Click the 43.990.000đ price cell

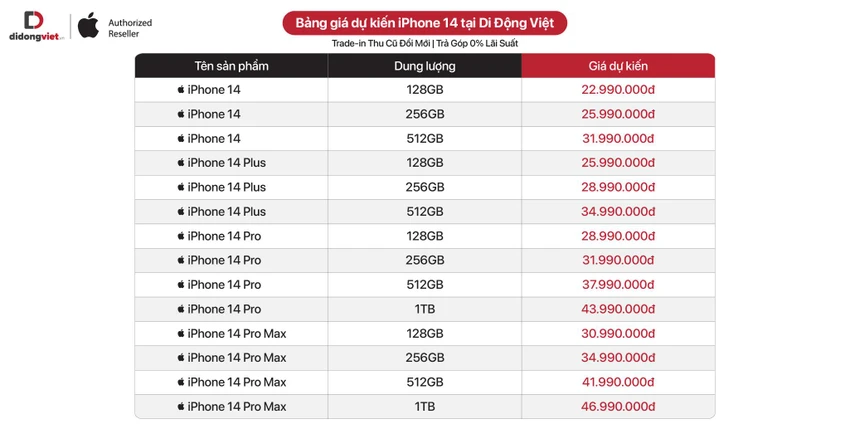coord(618,309)
